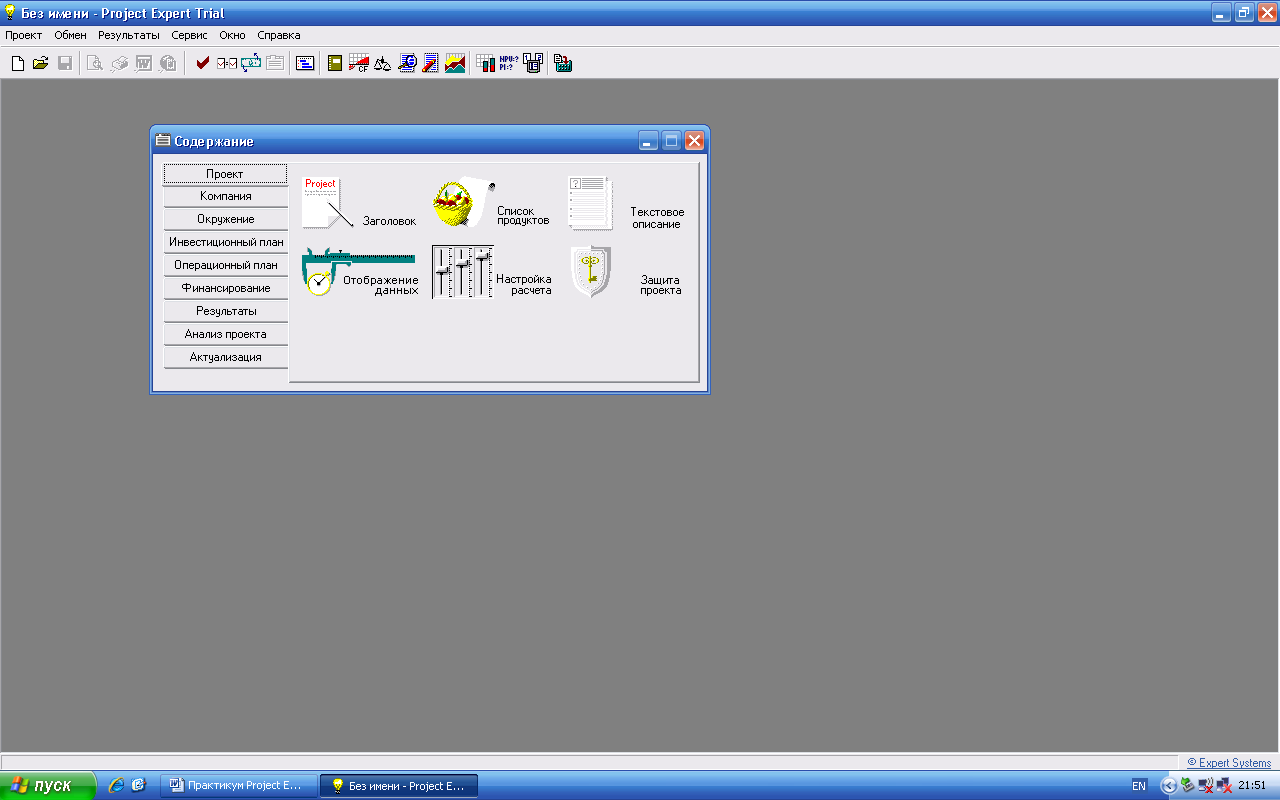Click the taskbar clock showing 21:51
This screenshot has height=800, width=1280.
(1252, 786)
